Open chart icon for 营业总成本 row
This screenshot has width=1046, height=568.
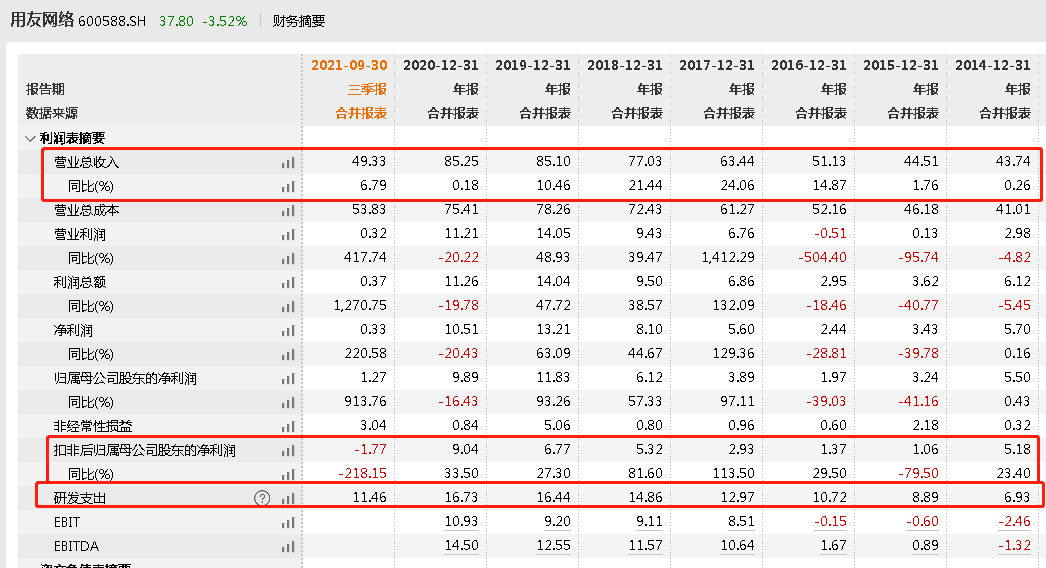(x=288, y=210)
